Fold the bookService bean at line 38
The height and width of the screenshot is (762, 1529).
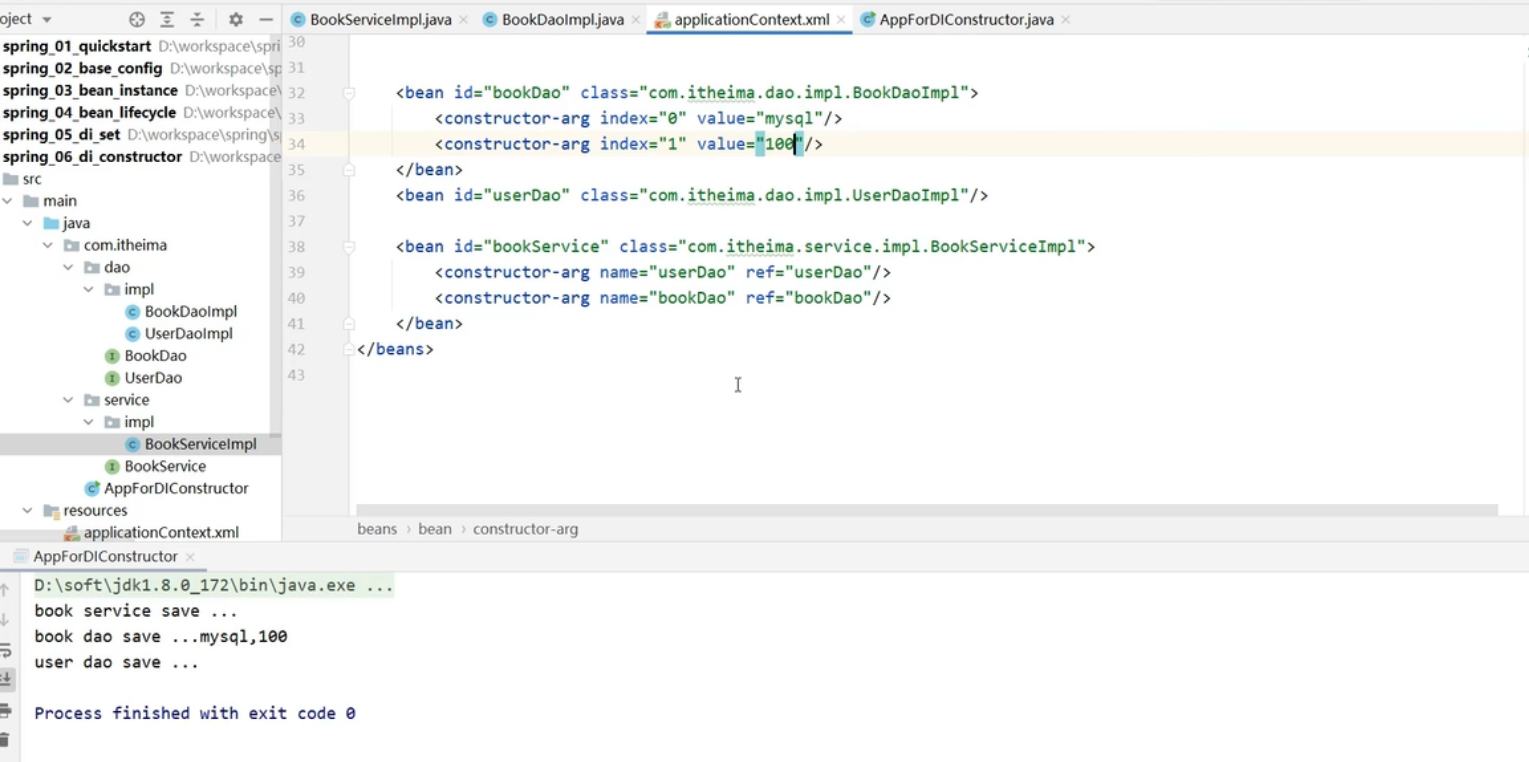[x=349, y=247]
